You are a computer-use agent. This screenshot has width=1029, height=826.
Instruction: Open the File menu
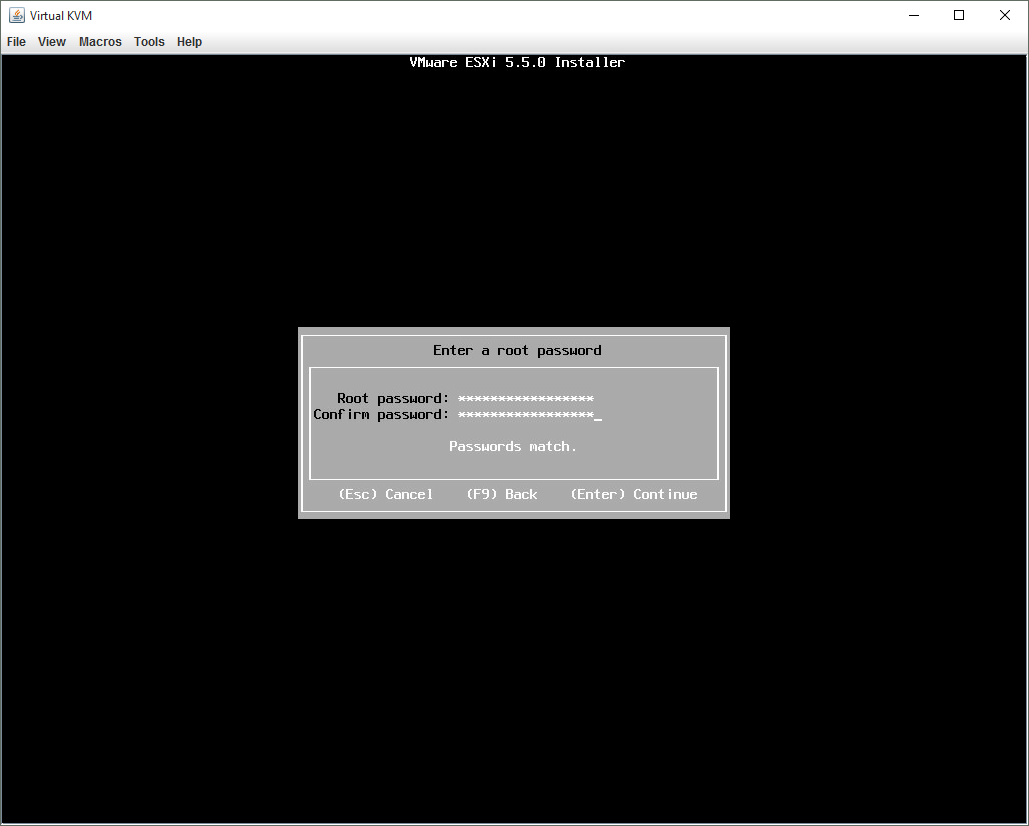(x=16, y=42)
